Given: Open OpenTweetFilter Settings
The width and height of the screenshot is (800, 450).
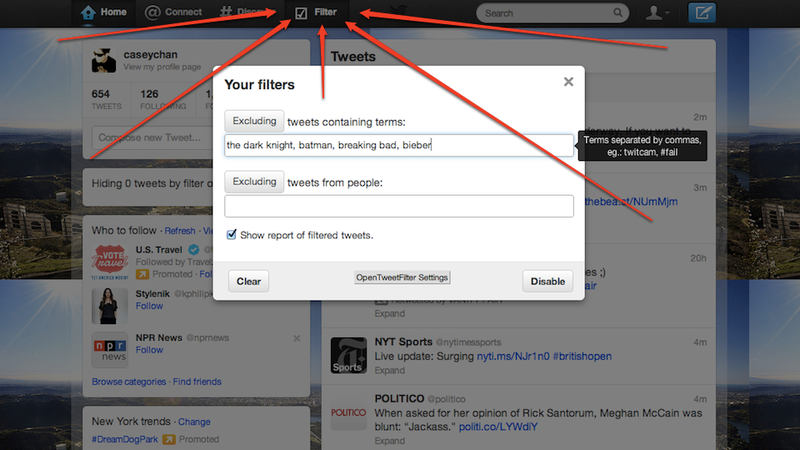Looking at the screenshot, I should coord(402,278).
